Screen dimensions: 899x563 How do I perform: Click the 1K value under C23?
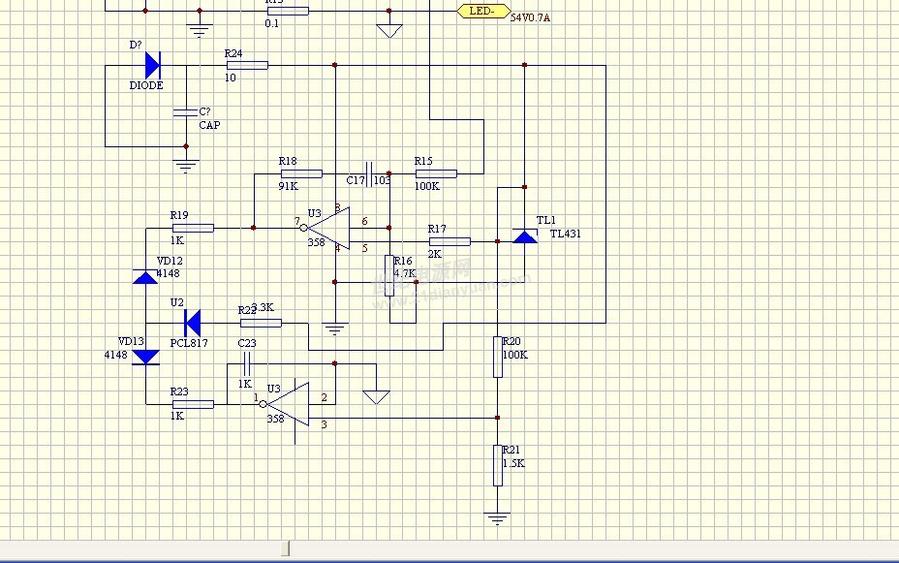pyautogui.click(x=245, y=384)
